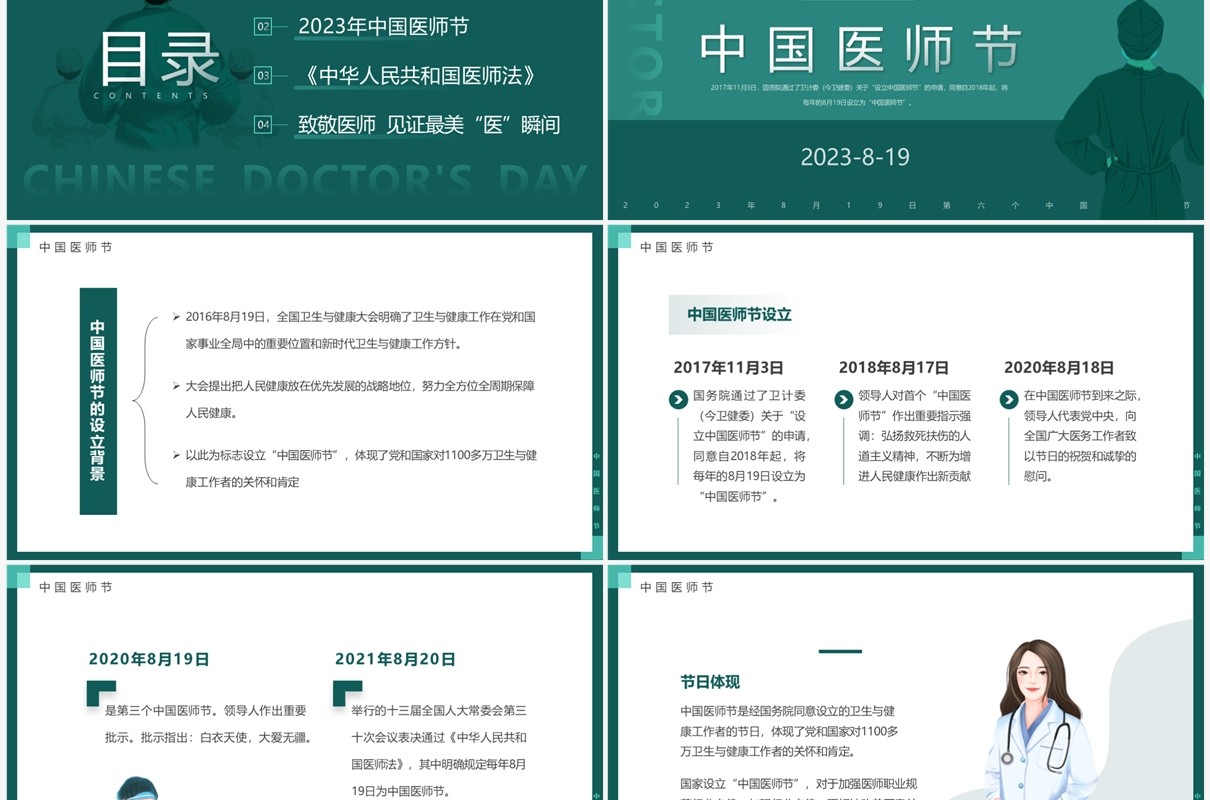Click the surgeon silhouette illustration on title slide
Screen dimensions: 1210x800
pyautogui.click(x=1128, y=110)
